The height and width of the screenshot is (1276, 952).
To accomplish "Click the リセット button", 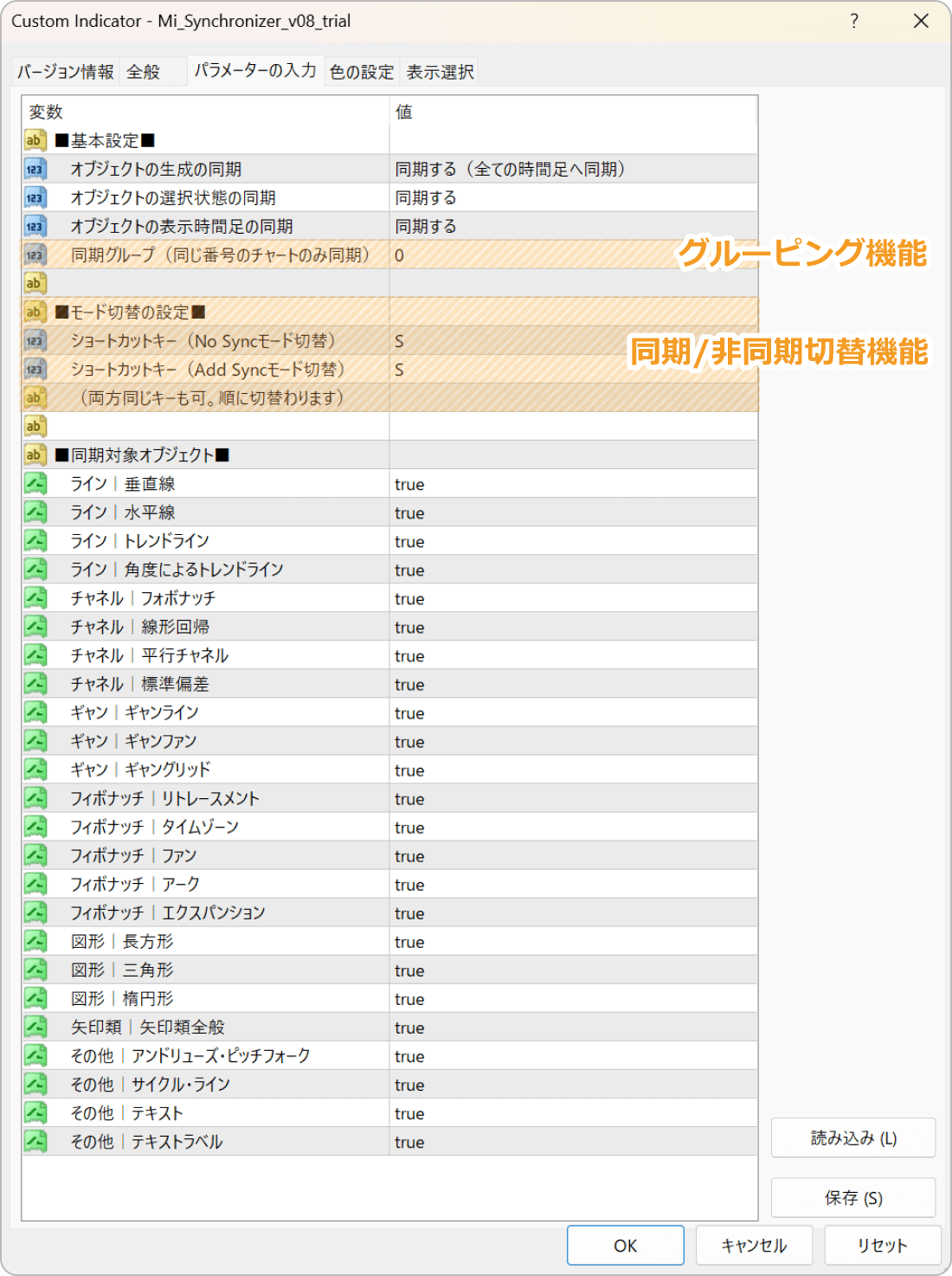I will click(883, 1245).
